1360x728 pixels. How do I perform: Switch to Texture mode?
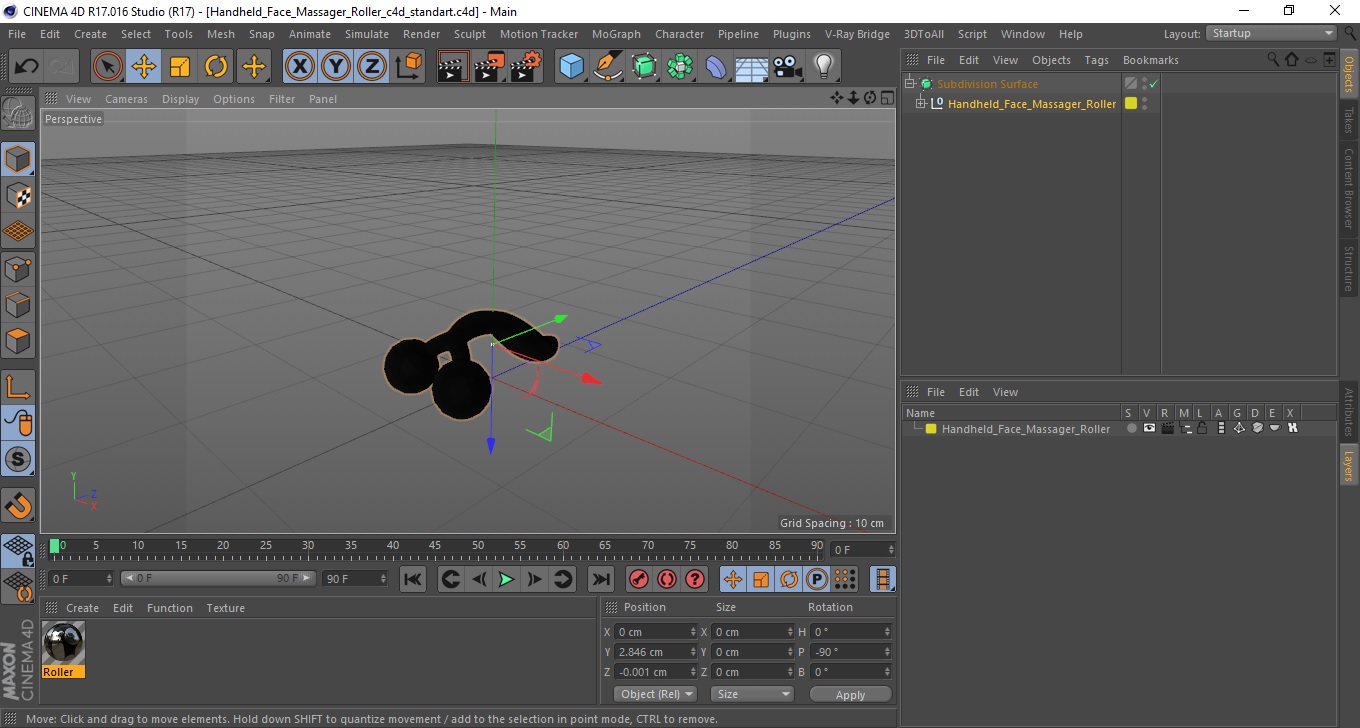pyautogui.click(x=19, y=195)
